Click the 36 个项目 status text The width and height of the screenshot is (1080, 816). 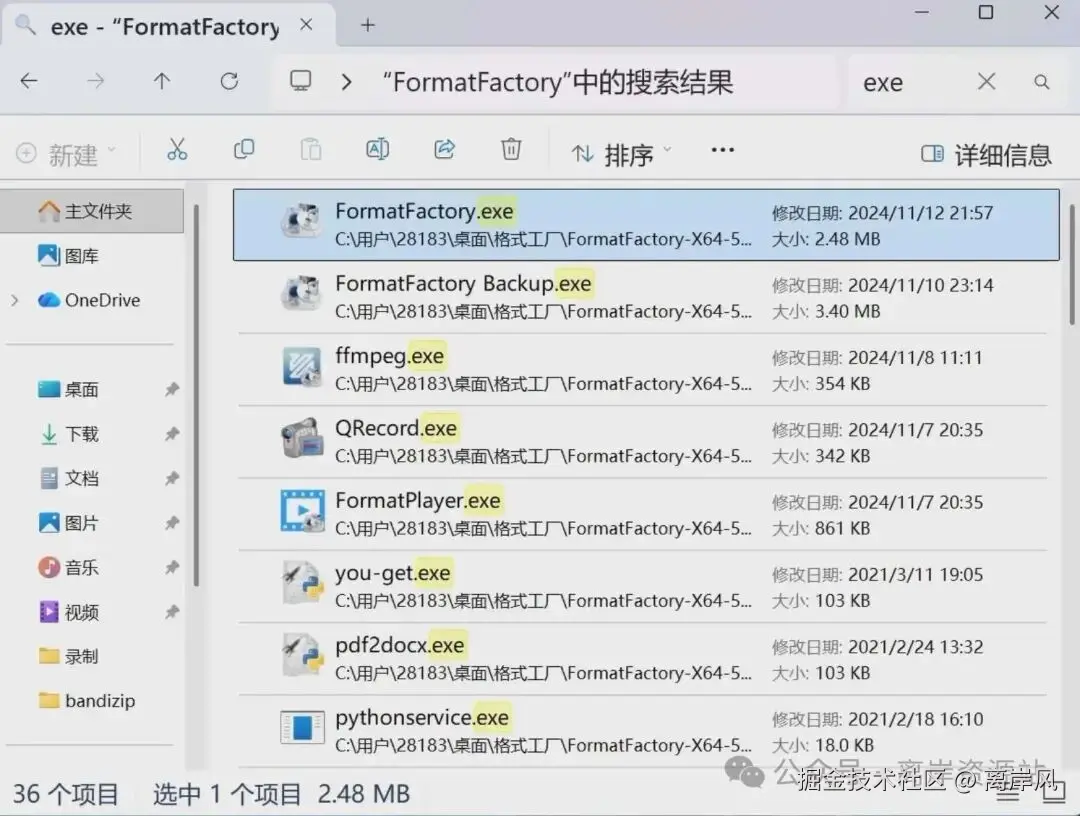(65, 793)
